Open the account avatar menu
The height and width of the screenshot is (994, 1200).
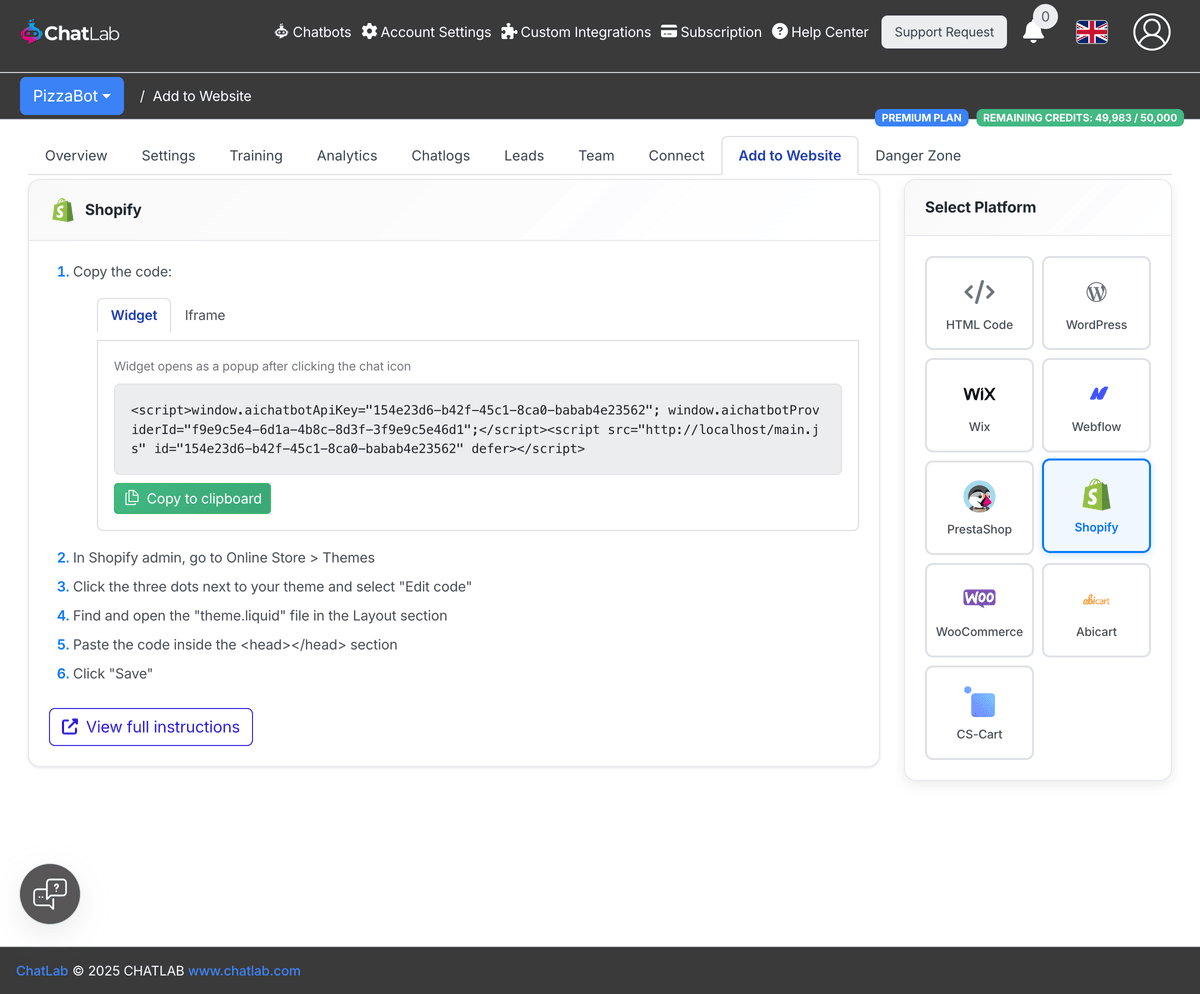1151,32
